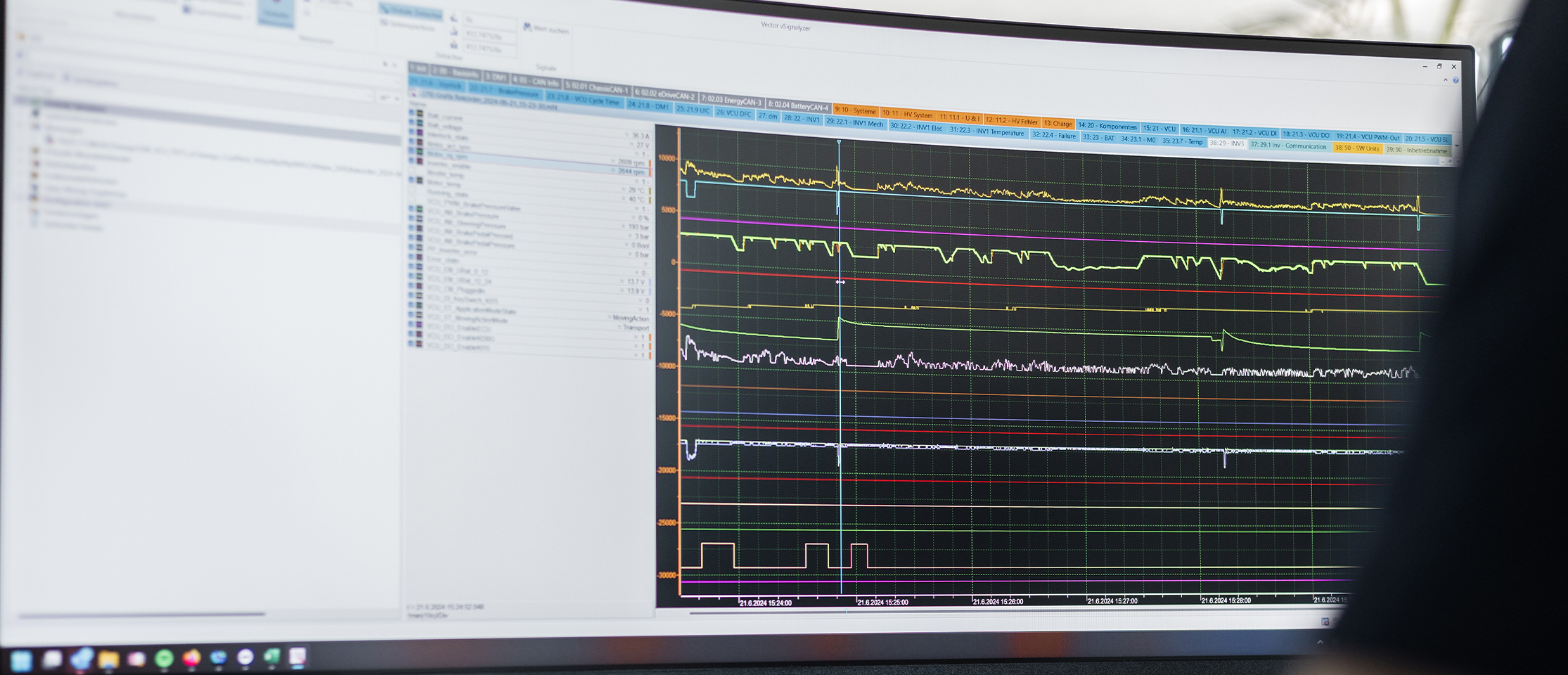
Task: Switch to tab '5: 02.01 ChassisCAN-1'
Action: (x=597, y=89)
